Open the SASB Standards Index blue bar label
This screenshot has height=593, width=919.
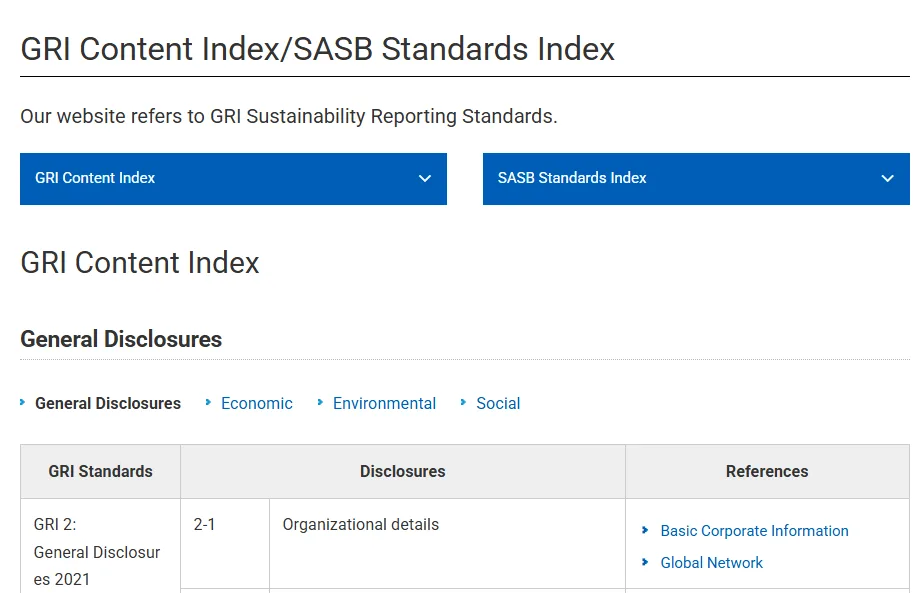pyautogui.click(x=572, y=178)
